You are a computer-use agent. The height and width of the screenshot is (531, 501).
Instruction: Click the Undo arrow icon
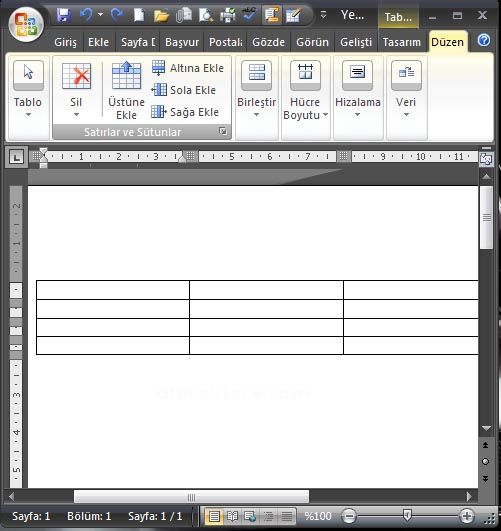(x=86, y=15)
